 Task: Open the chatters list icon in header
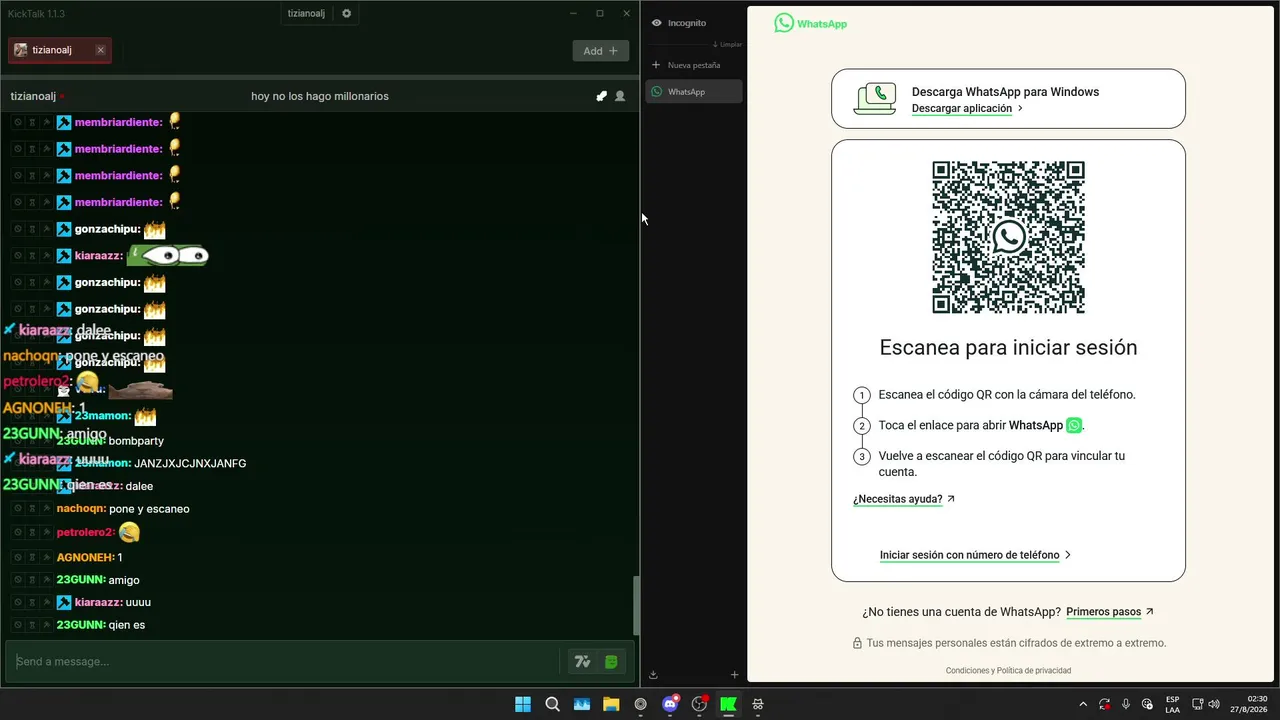[620, 96]
